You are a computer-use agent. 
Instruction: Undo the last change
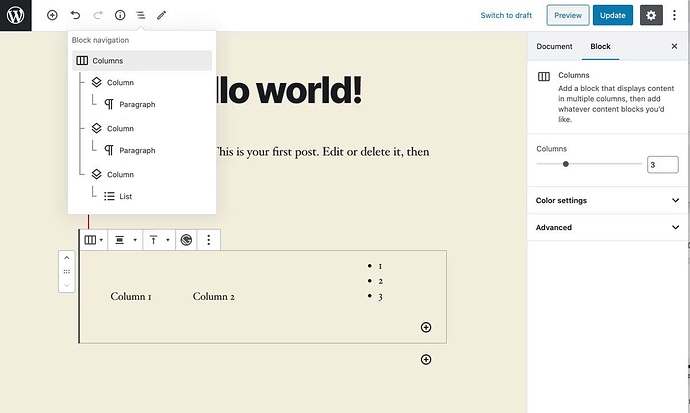click(75, 16)
